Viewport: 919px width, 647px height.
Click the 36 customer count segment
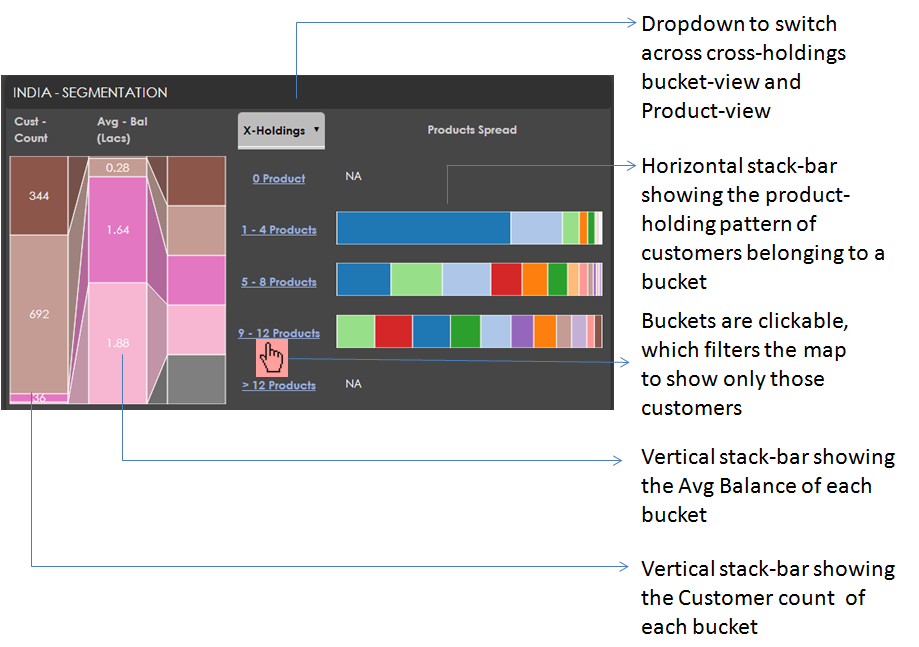[x=39, y=398]
